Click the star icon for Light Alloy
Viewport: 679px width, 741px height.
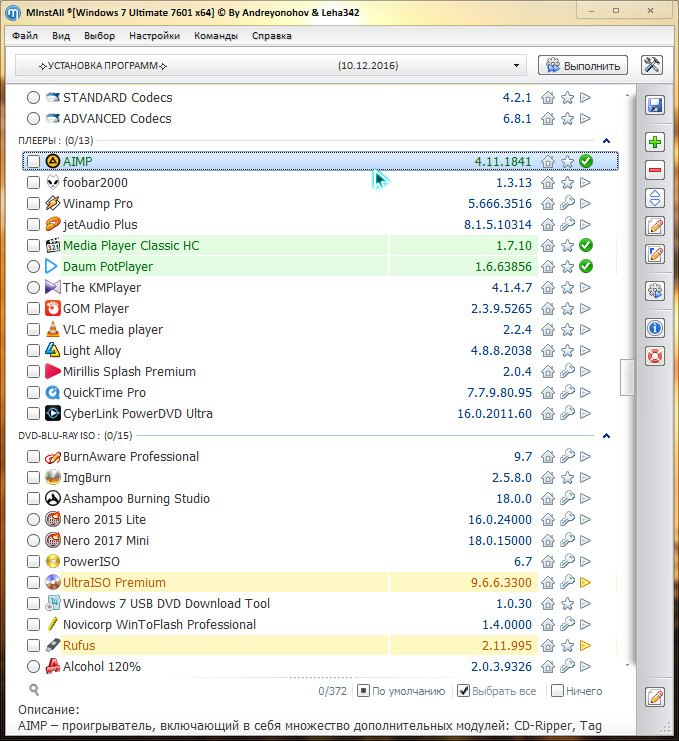[x=567, y=350]
